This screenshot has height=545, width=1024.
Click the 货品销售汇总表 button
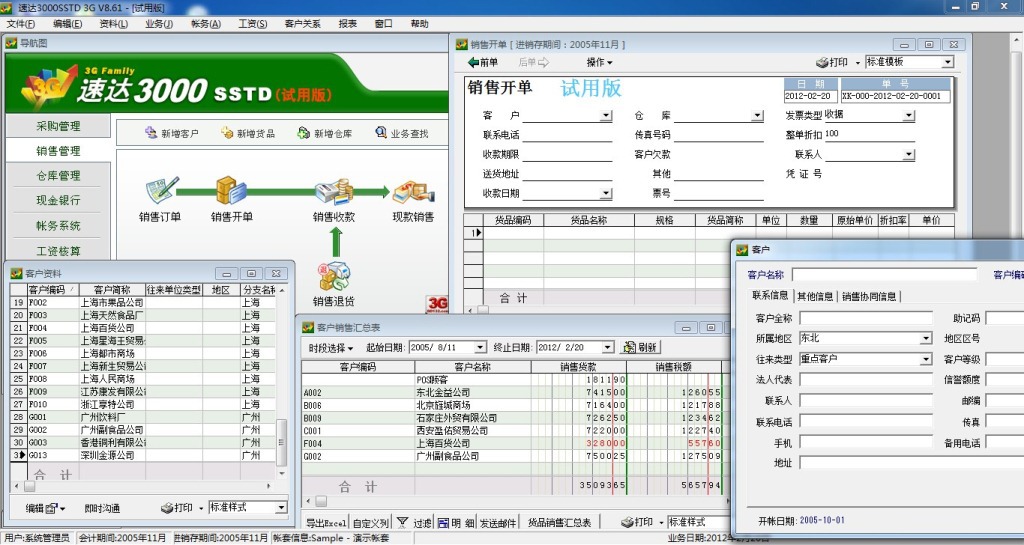[x=560, y=523]
